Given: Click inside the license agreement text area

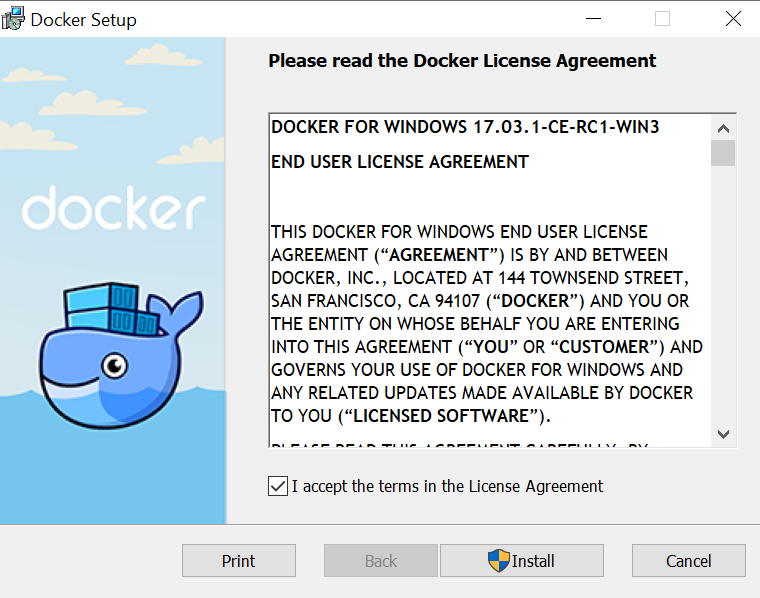Looking at the screenshot, I should (x=490, y=281).
